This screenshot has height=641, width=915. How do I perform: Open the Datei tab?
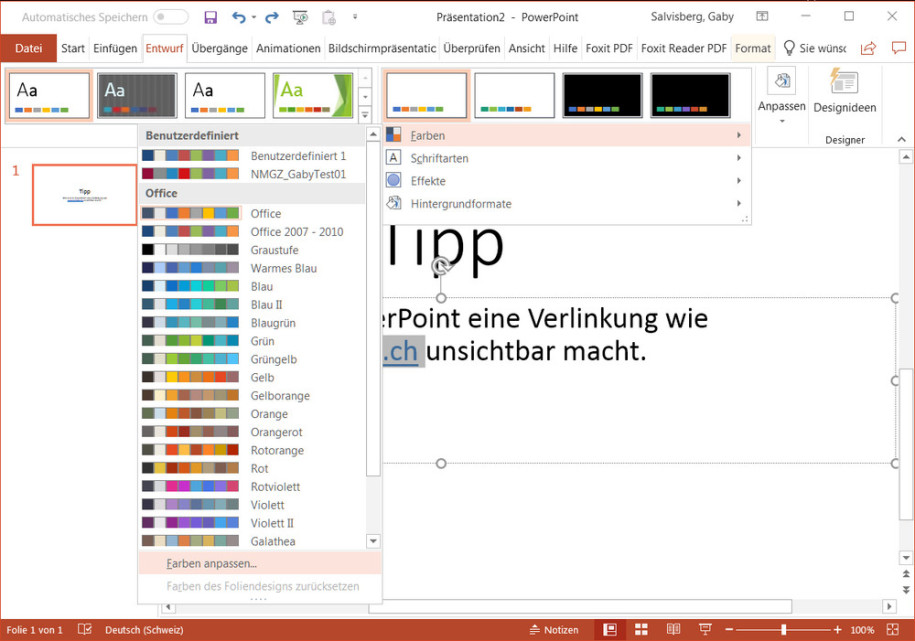point(29,48)
